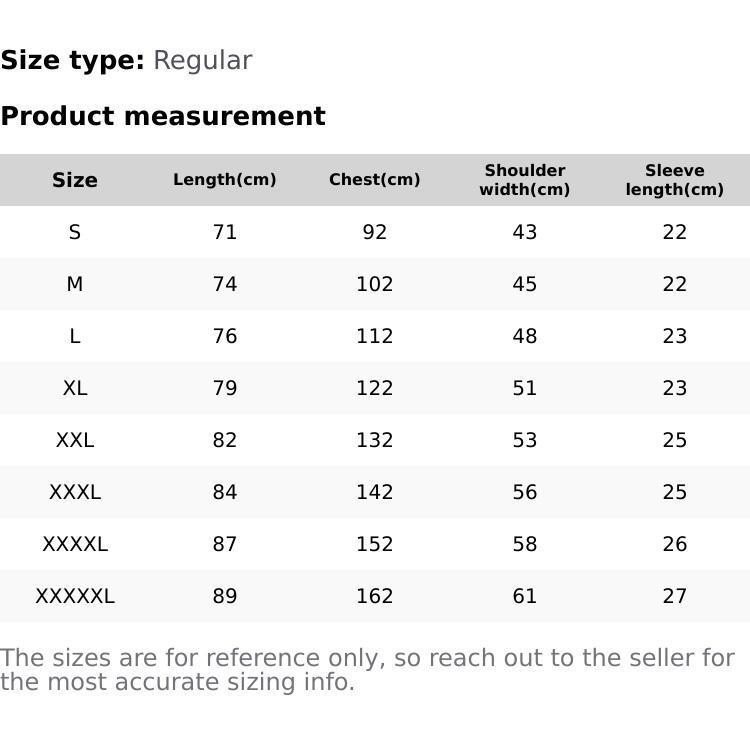
Task: Click the XXXXL size row label
Action: coord(75,544)
